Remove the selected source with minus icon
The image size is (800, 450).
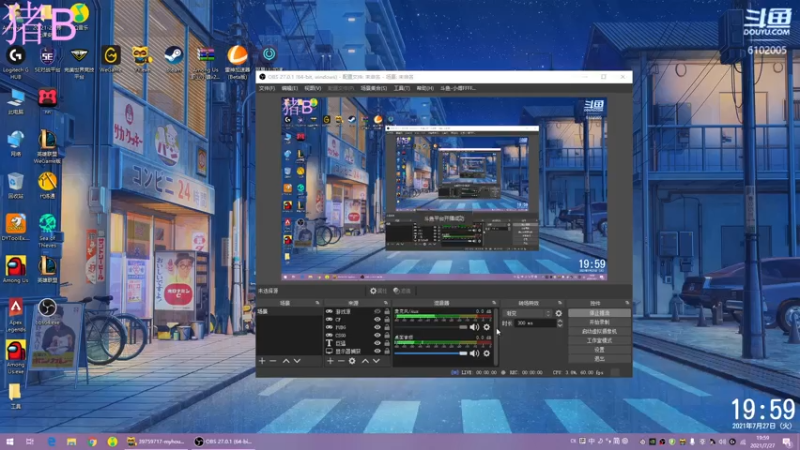pyautogui.click(x=341, y=361)
